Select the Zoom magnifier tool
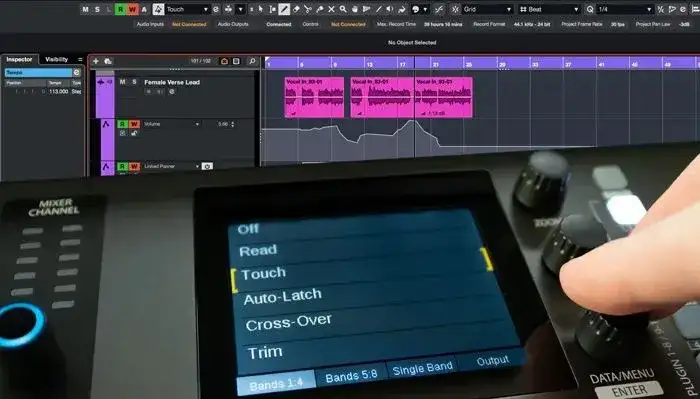 point(343,9)
